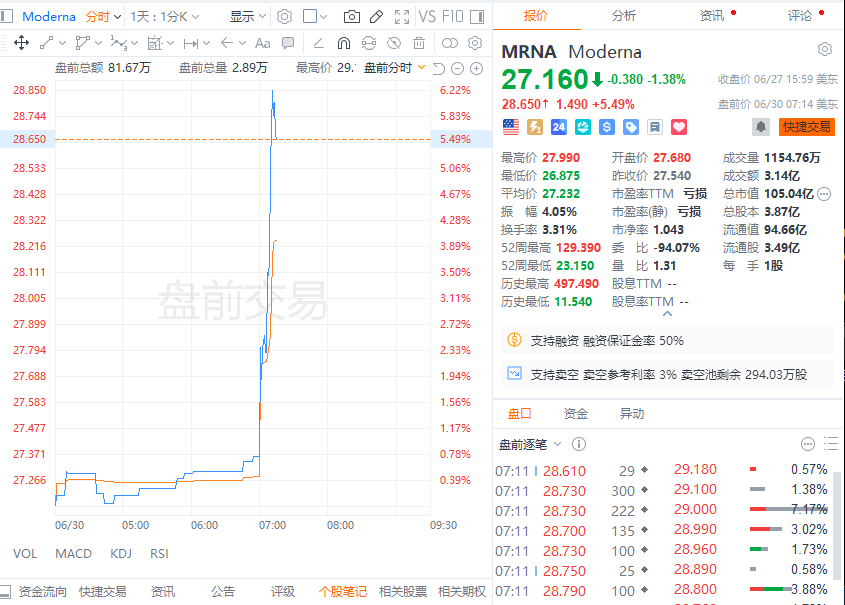Open quote panel settings gear

pos(825,50)
